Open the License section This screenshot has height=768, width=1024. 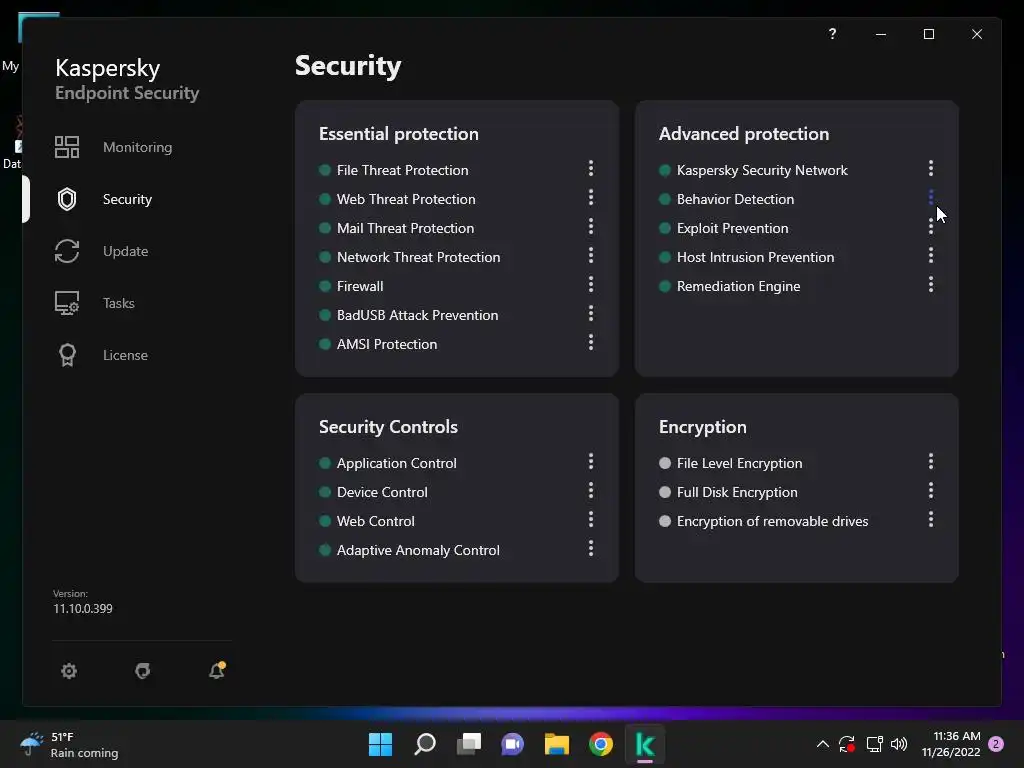pos(125,355)
